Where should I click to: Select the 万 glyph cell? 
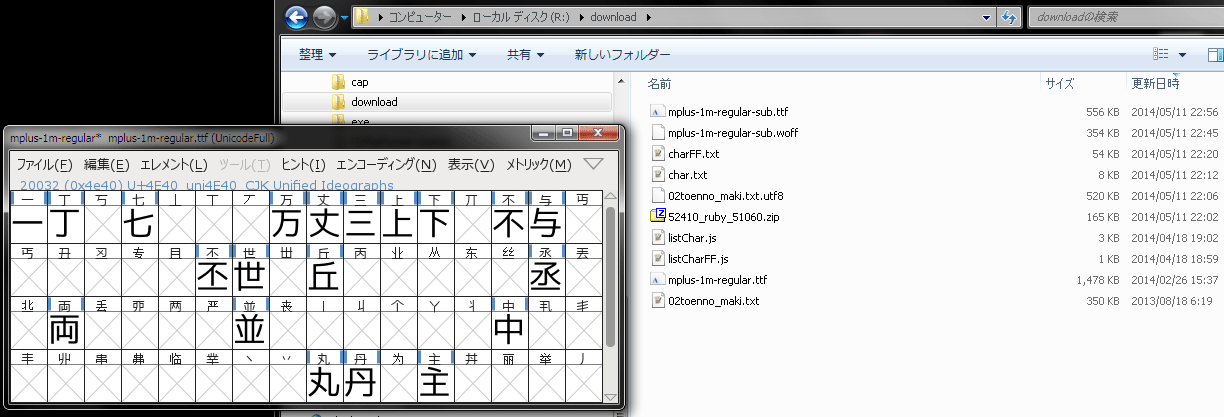click(x=287, y=223)
